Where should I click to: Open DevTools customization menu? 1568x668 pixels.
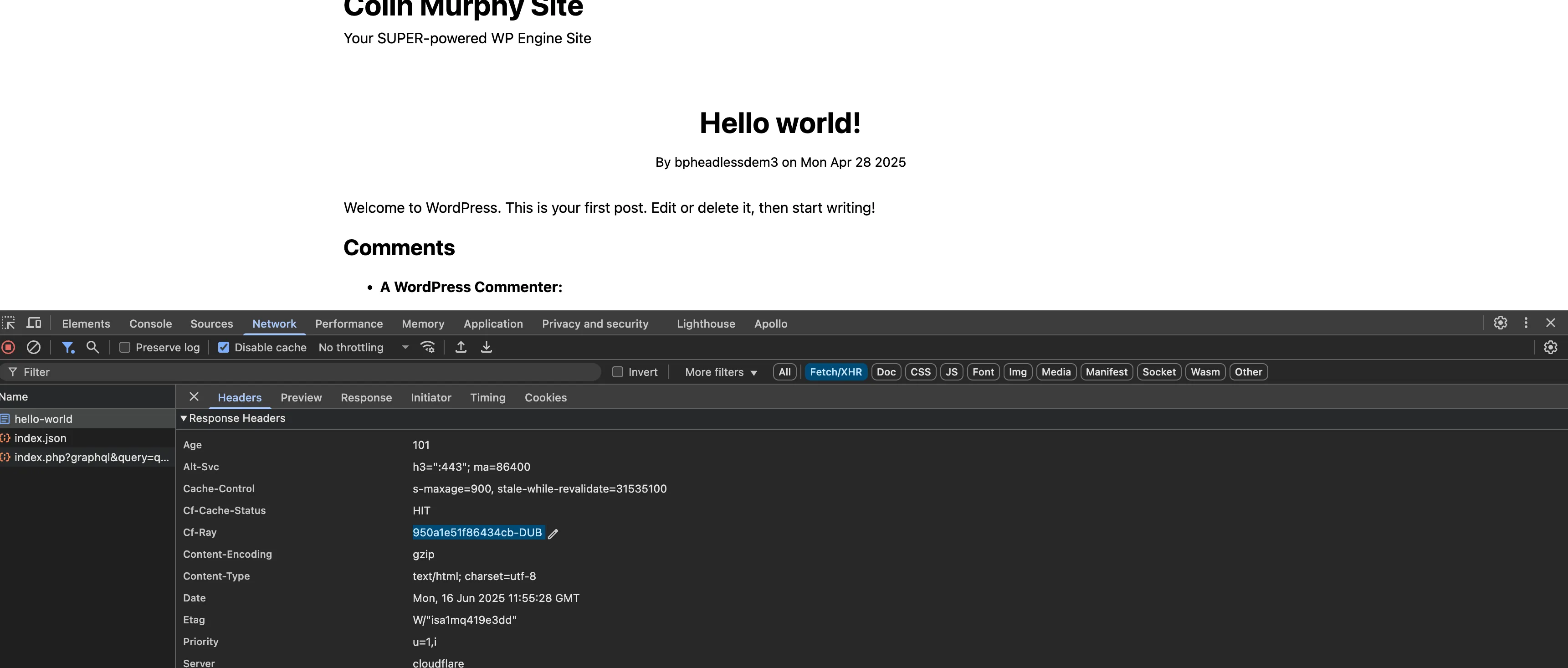pos(1526,324)
